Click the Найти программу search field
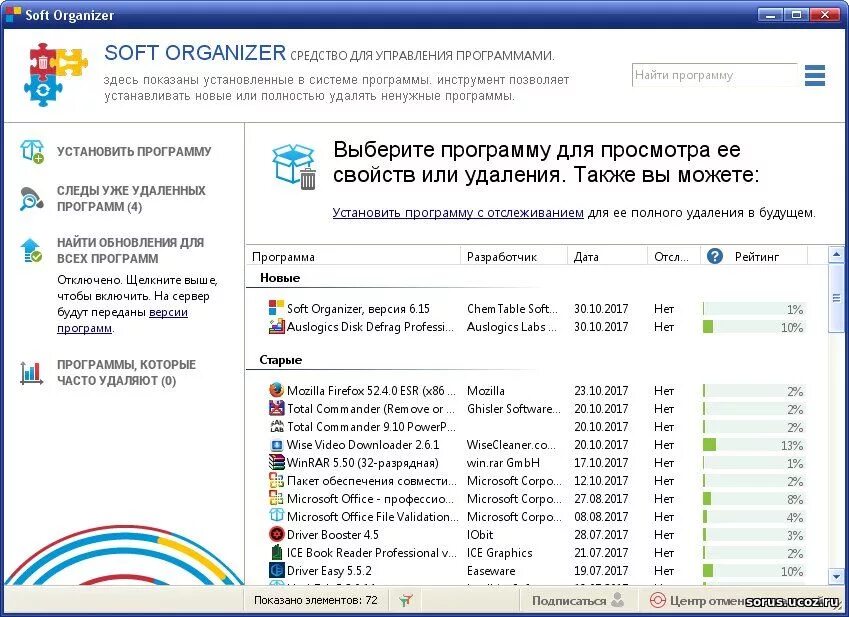Screen dimensions: 849x617 pyautogui.click(x=714, y=75)
